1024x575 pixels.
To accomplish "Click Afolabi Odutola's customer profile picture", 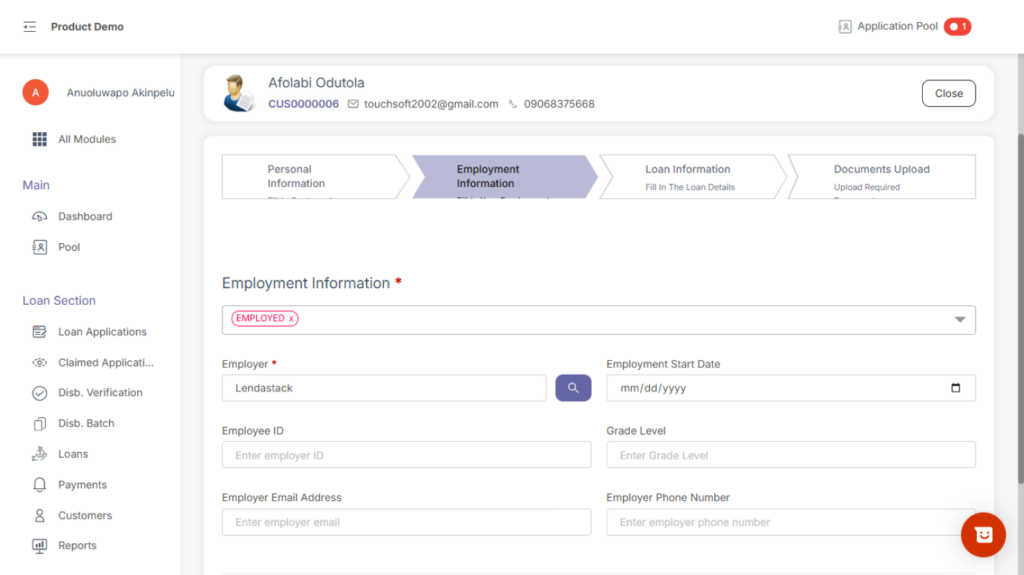I will click(x=239, y=93).
